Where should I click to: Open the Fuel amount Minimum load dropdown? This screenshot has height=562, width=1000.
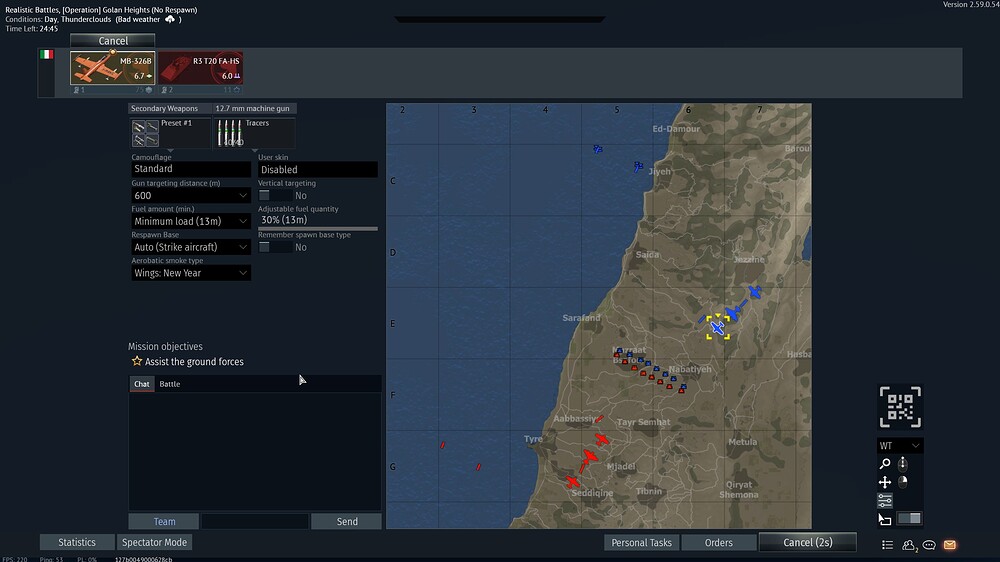(191, 221)
